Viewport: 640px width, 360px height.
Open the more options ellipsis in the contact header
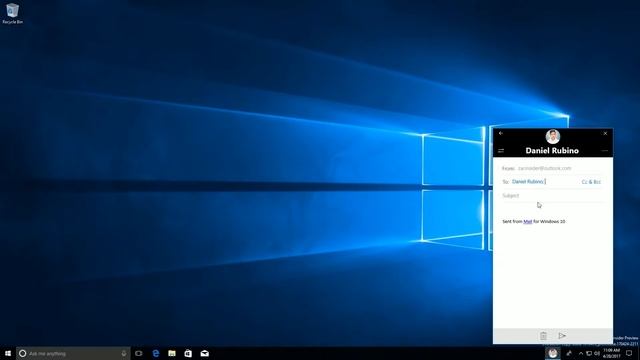pos(604,151)
